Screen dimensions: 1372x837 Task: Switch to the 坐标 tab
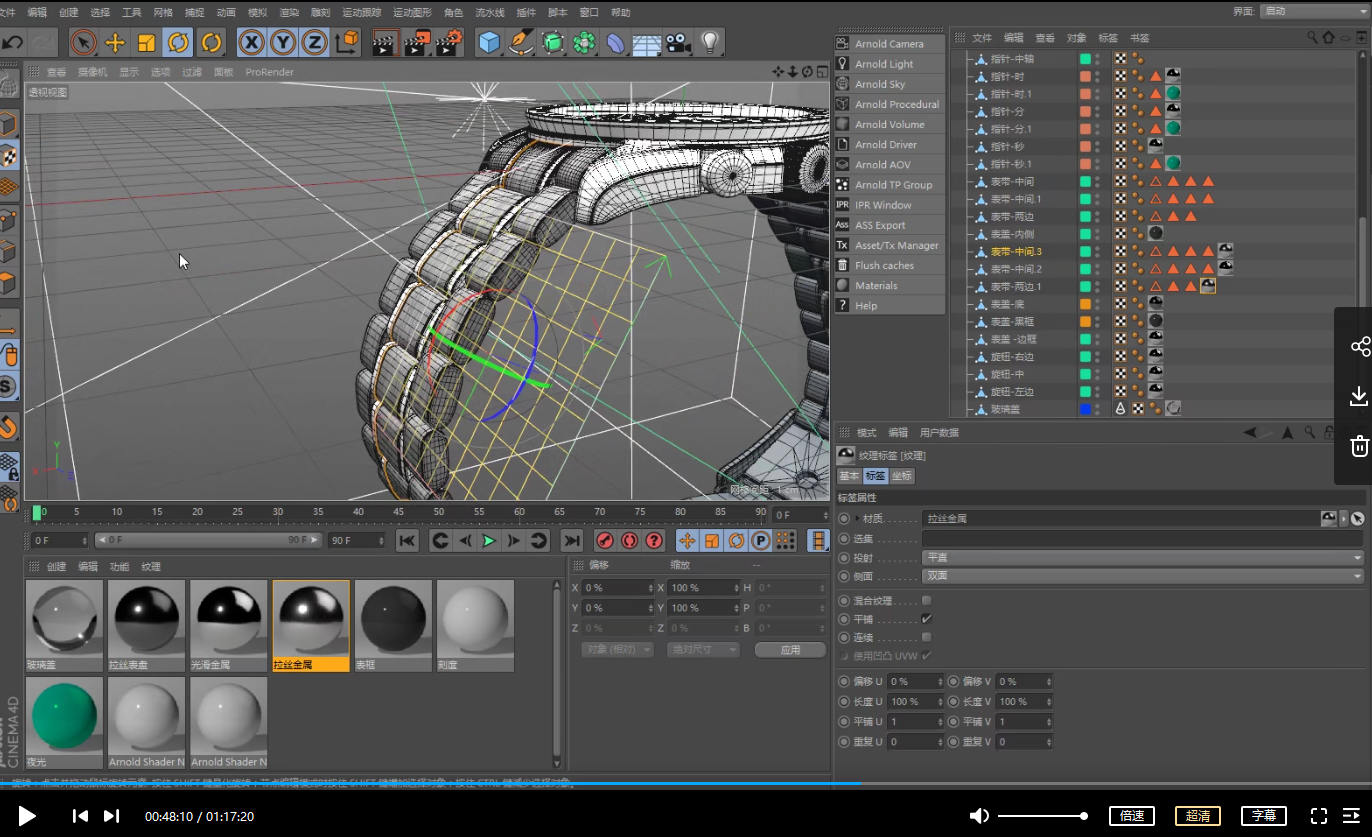click(902, 476)
